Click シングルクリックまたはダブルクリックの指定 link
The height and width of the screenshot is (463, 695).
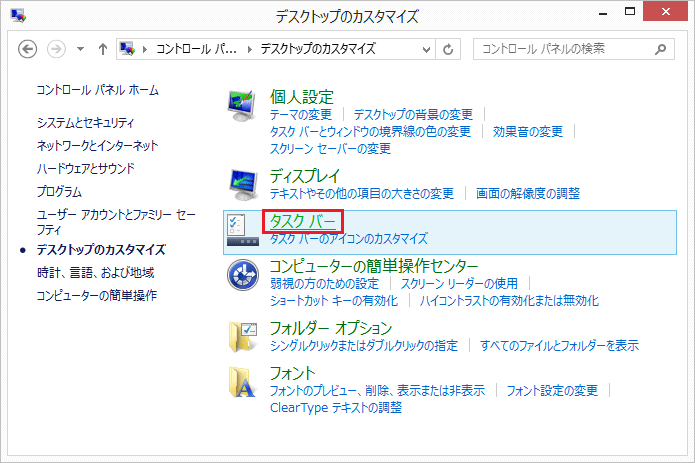pyautogui.click(x=364, y=345)
